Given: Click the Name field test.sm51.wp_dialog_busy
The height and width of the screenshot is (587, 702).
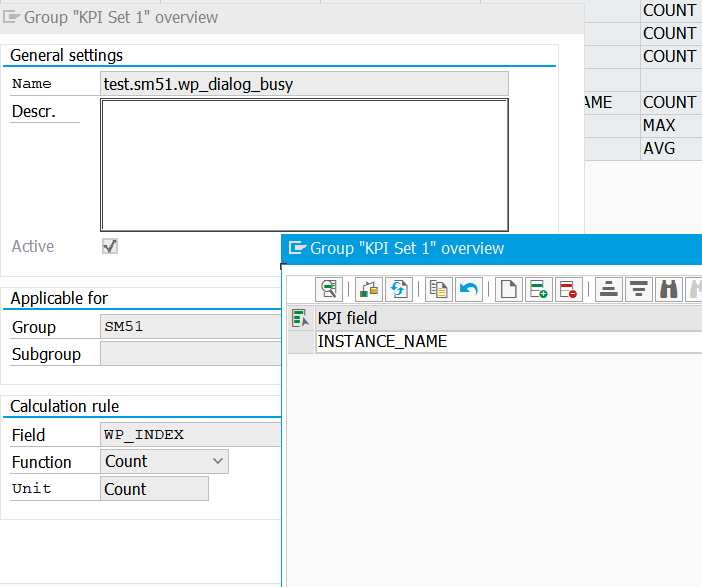Looking at the screenshot, I should (x=304, y=84).
